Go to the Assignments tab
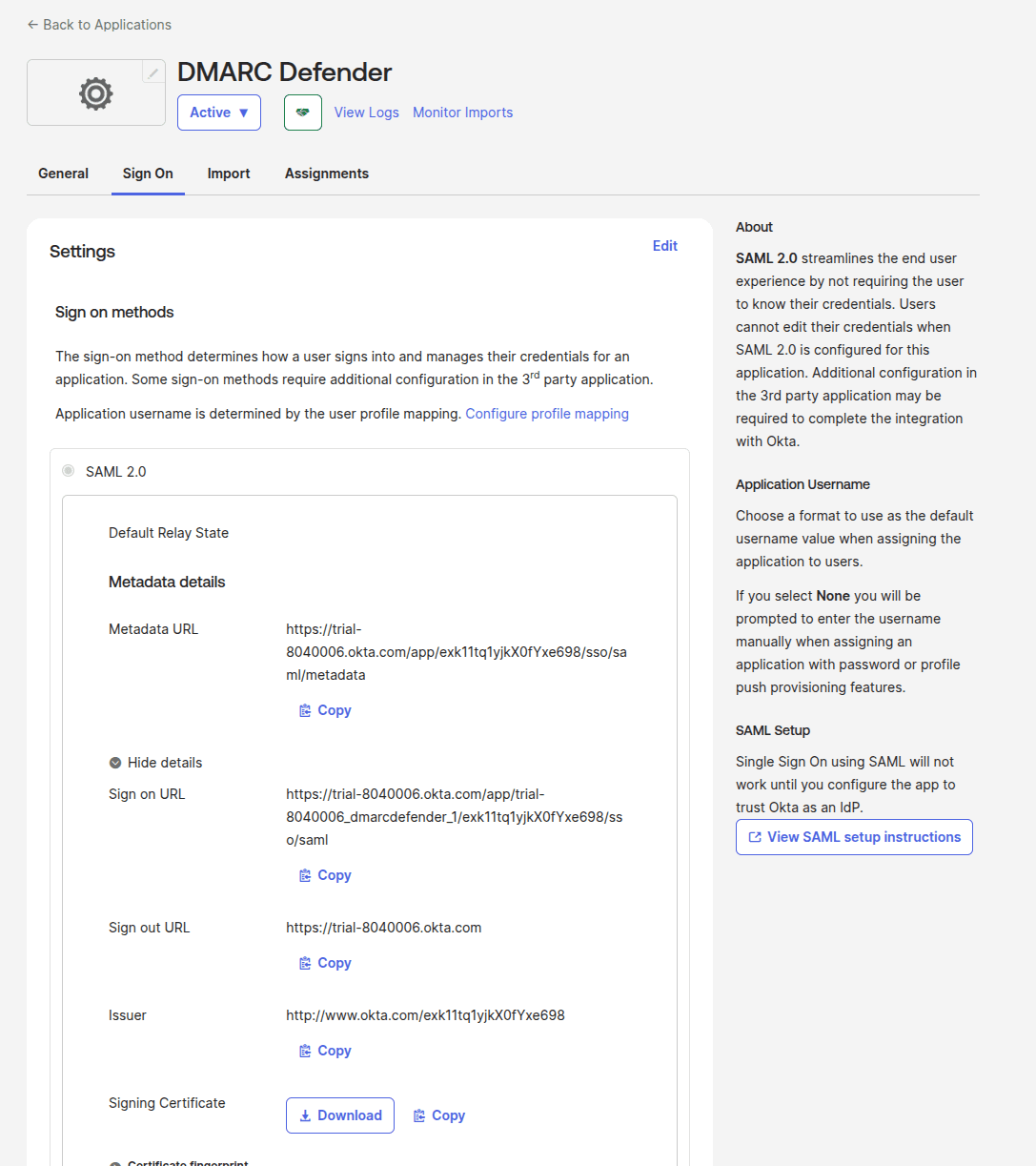The height and width of the screenshot is (1166, 1036). 327,174
